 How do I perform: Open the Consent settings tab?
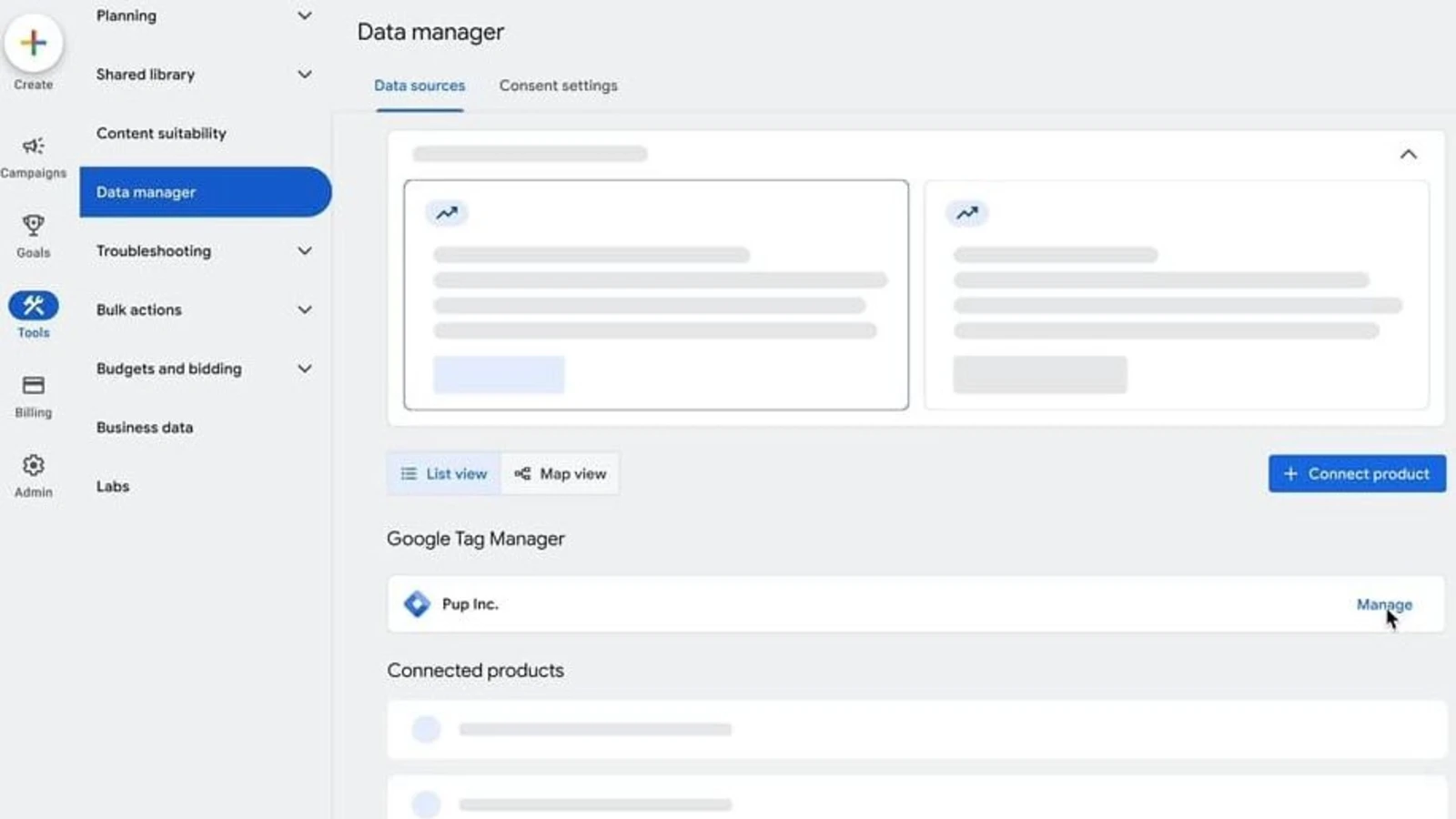point(558,86)
